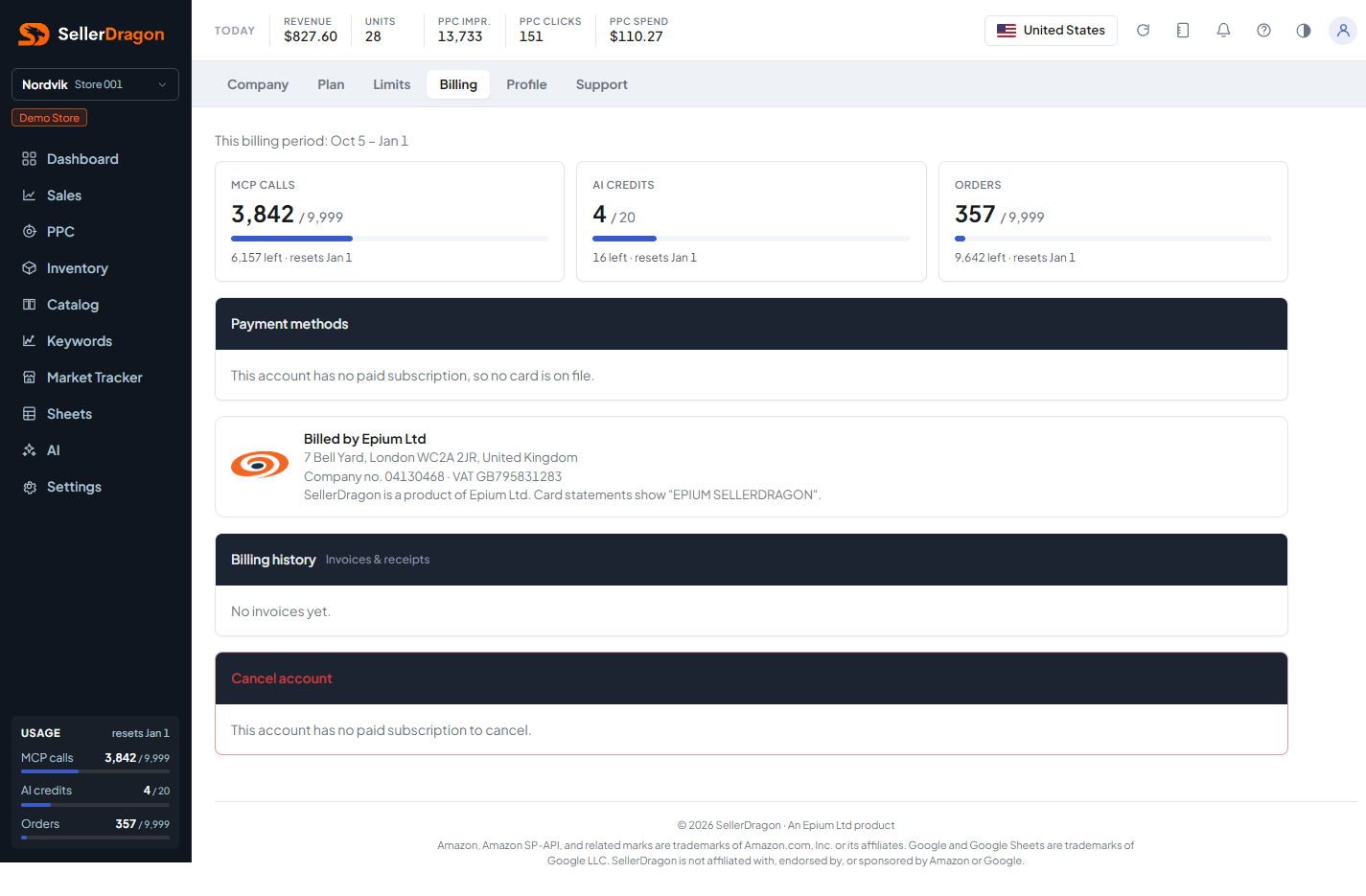Click the SellerDragon logo icon

(x=34, y=34)
